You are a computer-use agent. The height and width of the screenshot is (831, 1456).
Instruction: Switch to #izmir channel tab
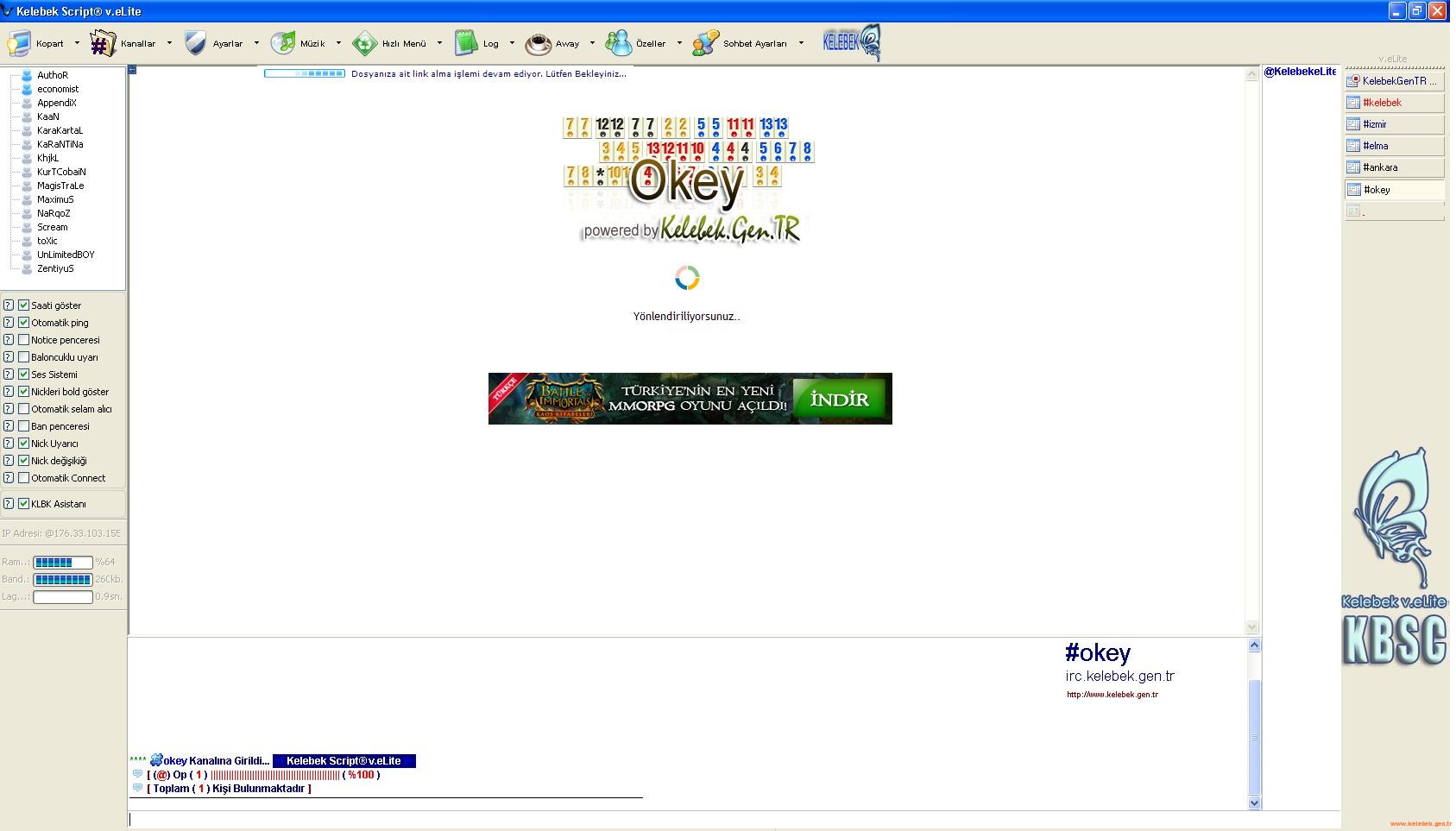click(x=1395, y=124)
